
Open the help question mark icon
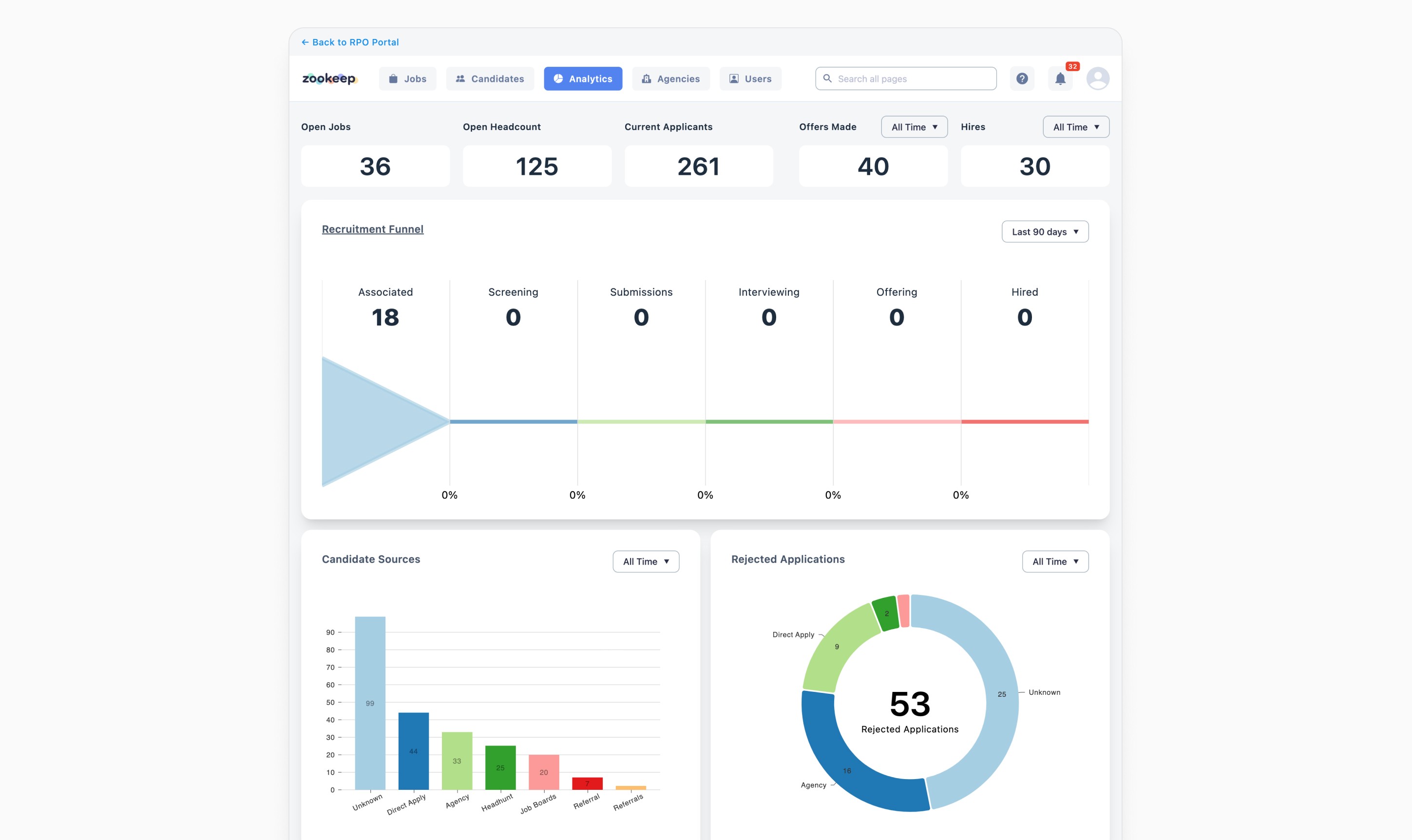click(1022, 78)
